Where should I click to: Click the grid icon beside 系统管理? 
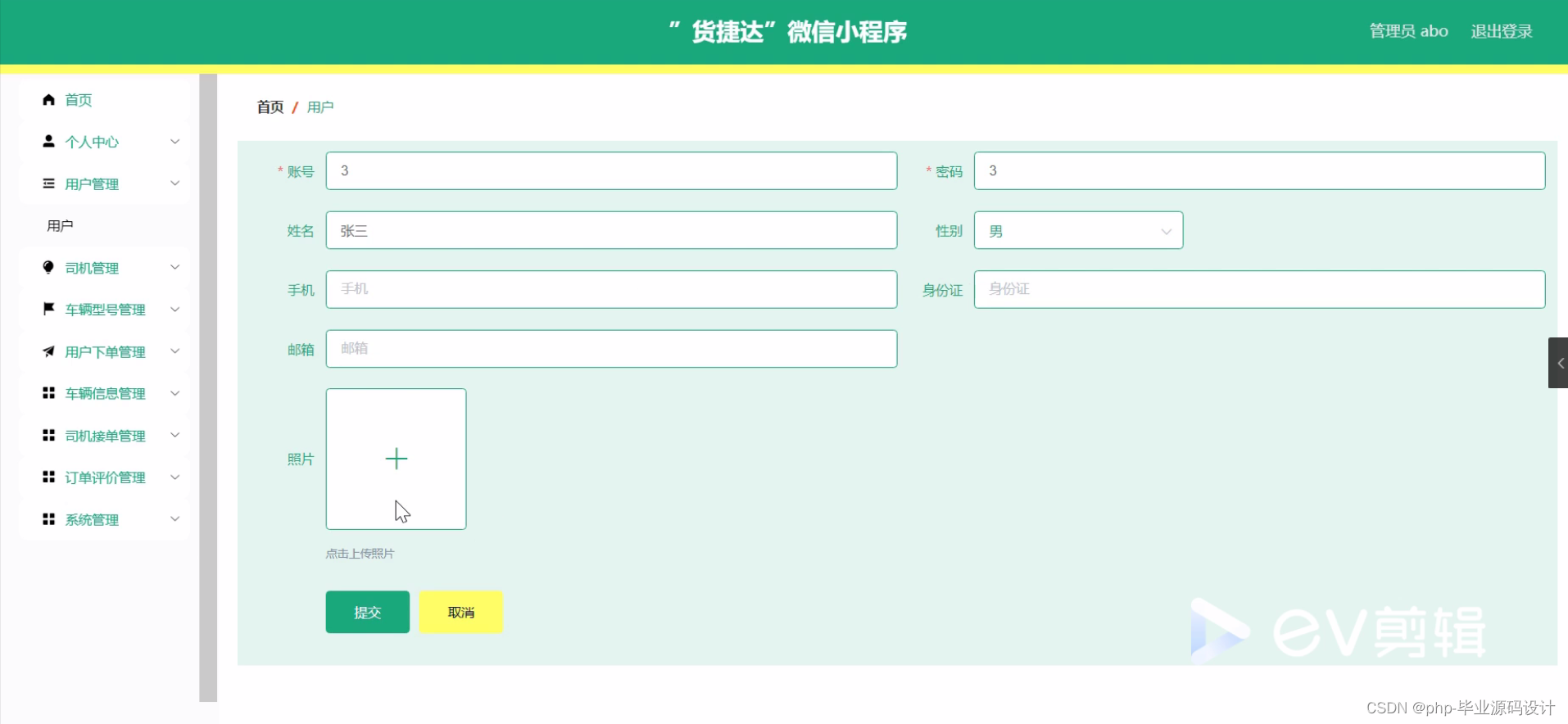(x=48, y=519)
